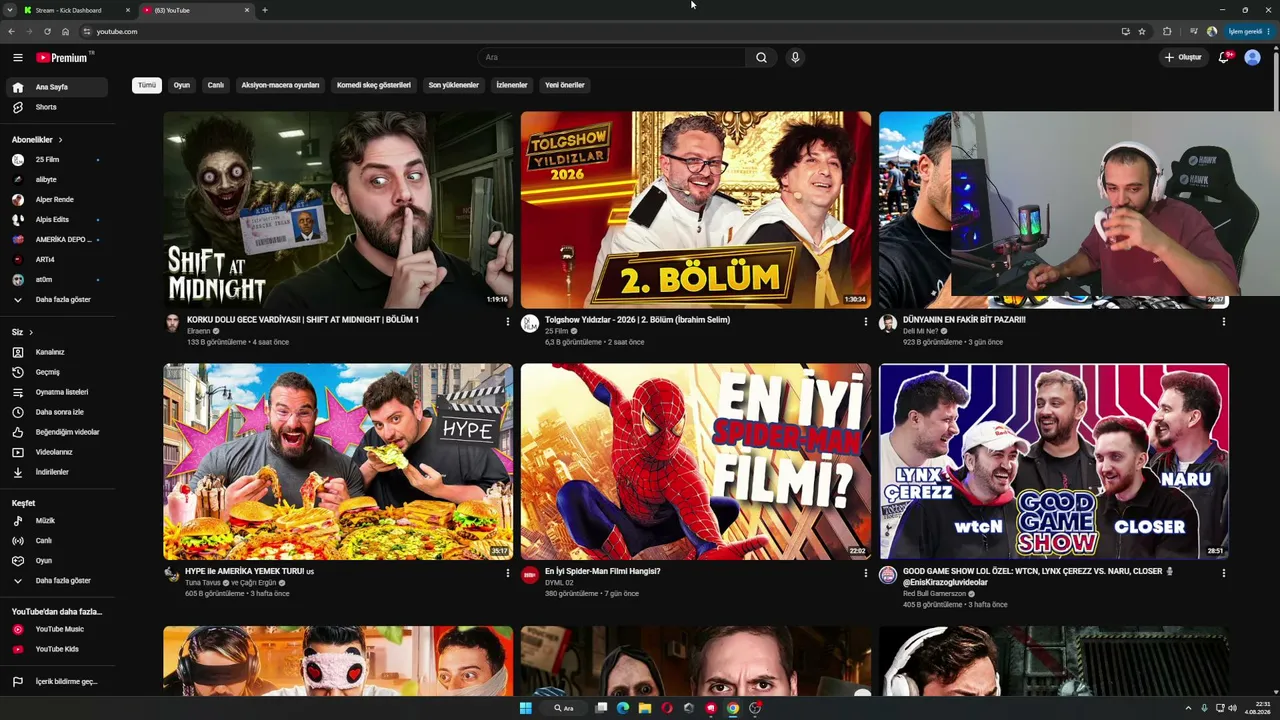
Task: Open the Alper Rende subscription channel
Action: pos(59,200)
